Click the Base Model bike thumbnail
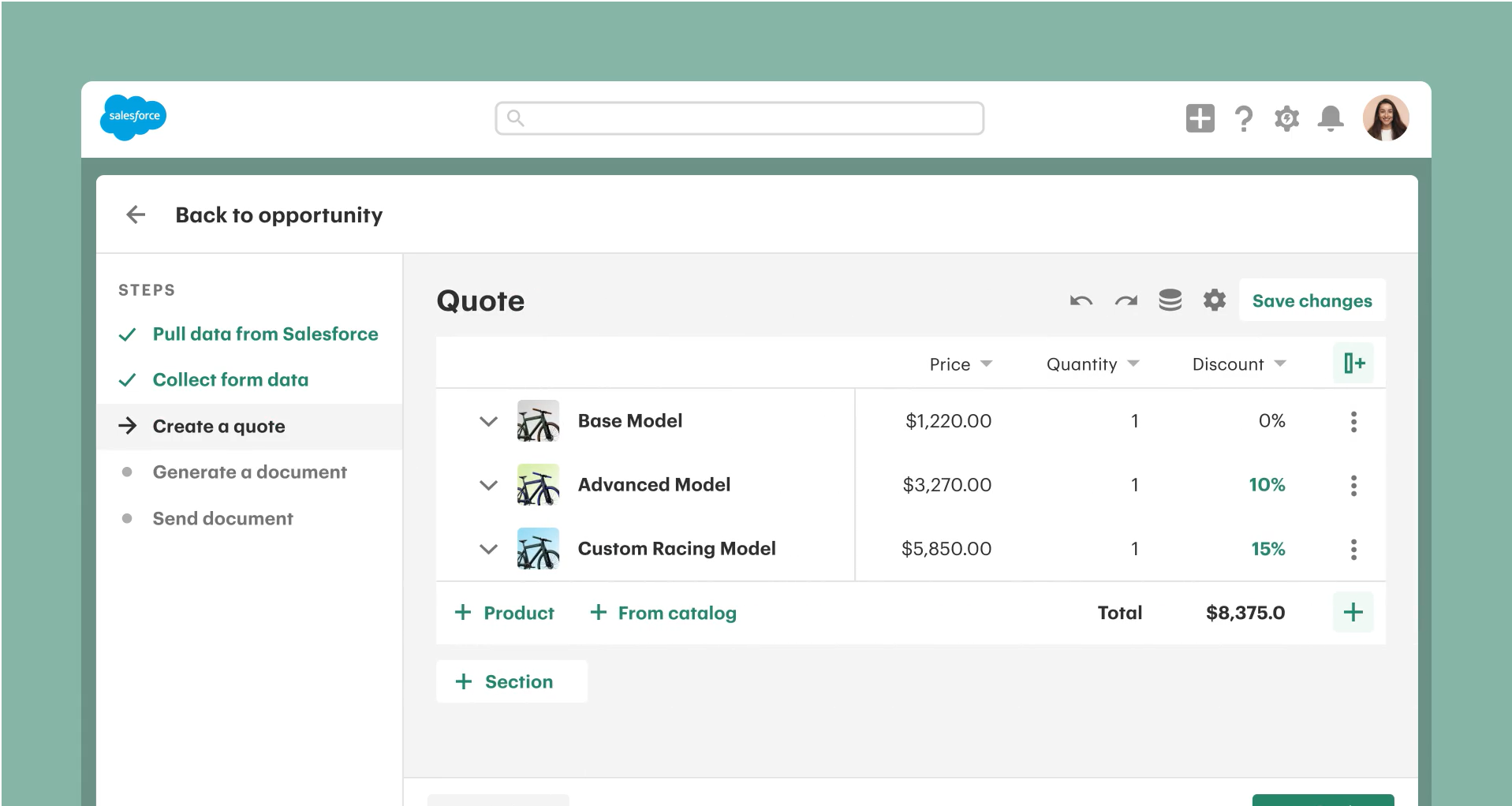The height and width of the screenshot is (806, 1512). 538,421
